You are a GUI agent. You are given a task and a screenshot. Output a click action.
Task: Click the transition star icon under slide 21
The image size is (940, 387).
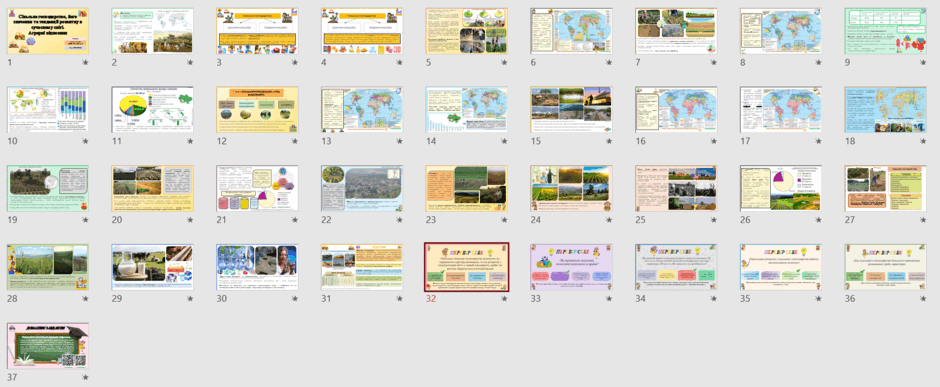click(295, 220)
